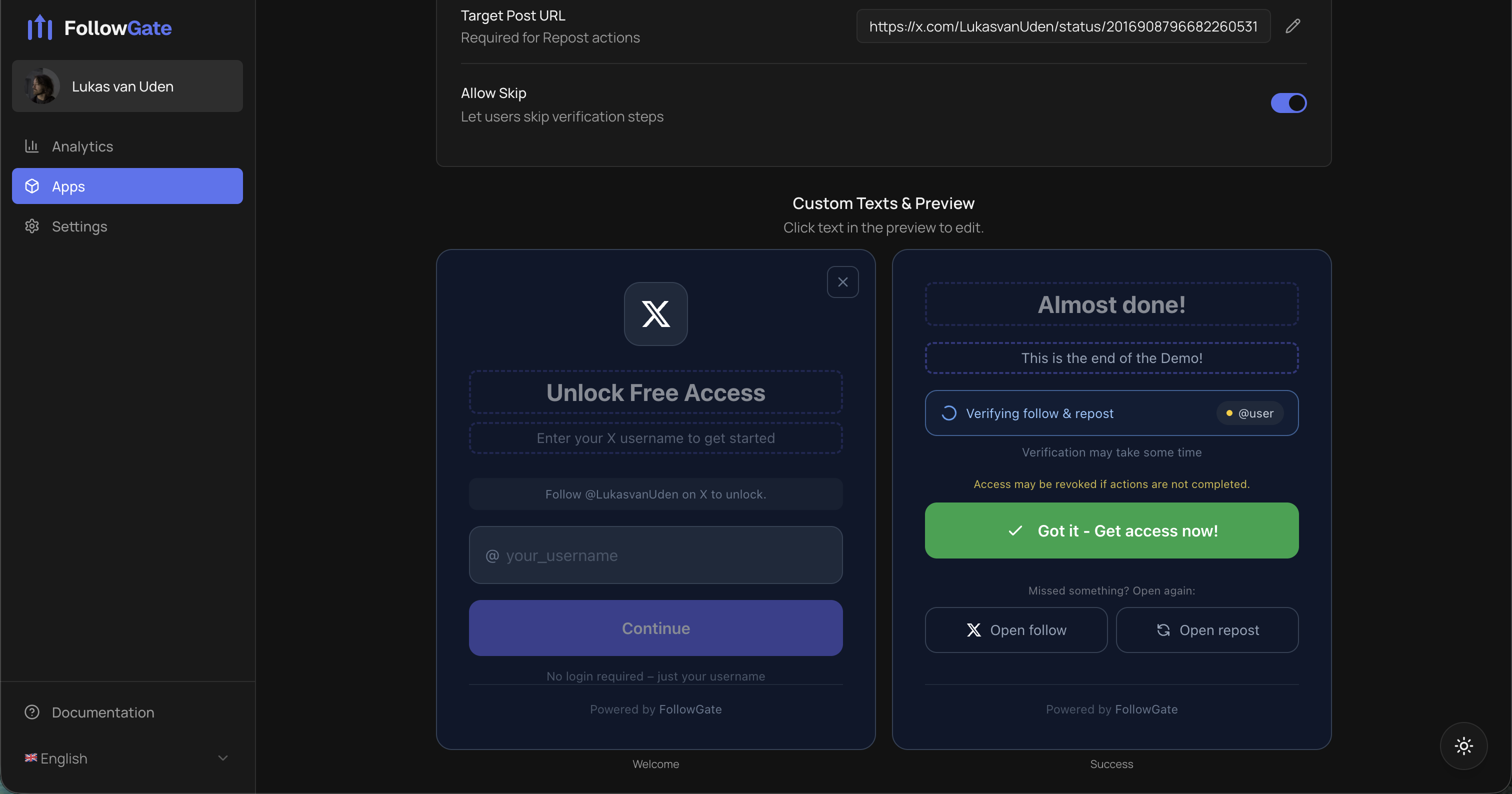
Task: Click the repost arrows icon in Open repost
Action: [x=1164, y=629]
